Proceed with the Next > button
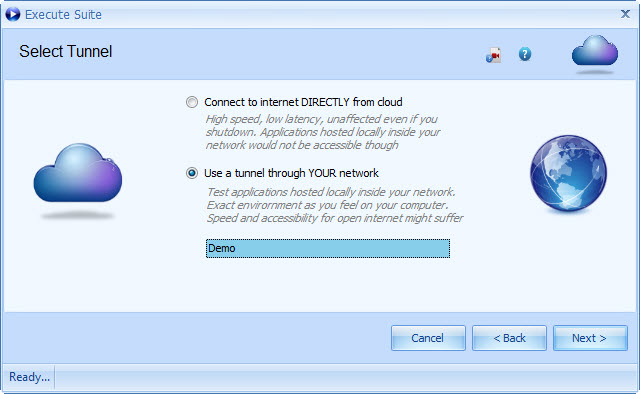 click(x=590, y=338)
